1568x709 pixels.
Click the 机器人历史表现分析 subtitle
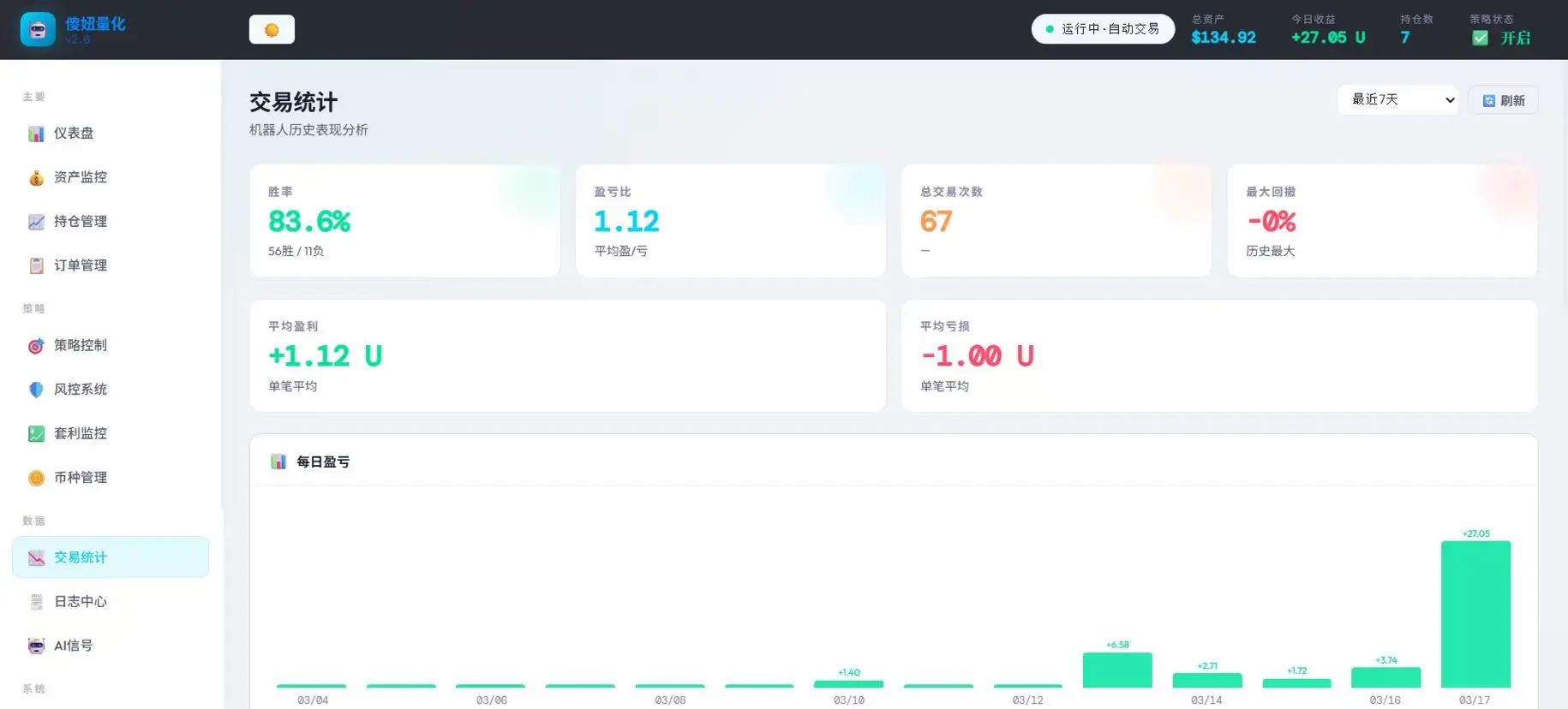tap(308, 130)
